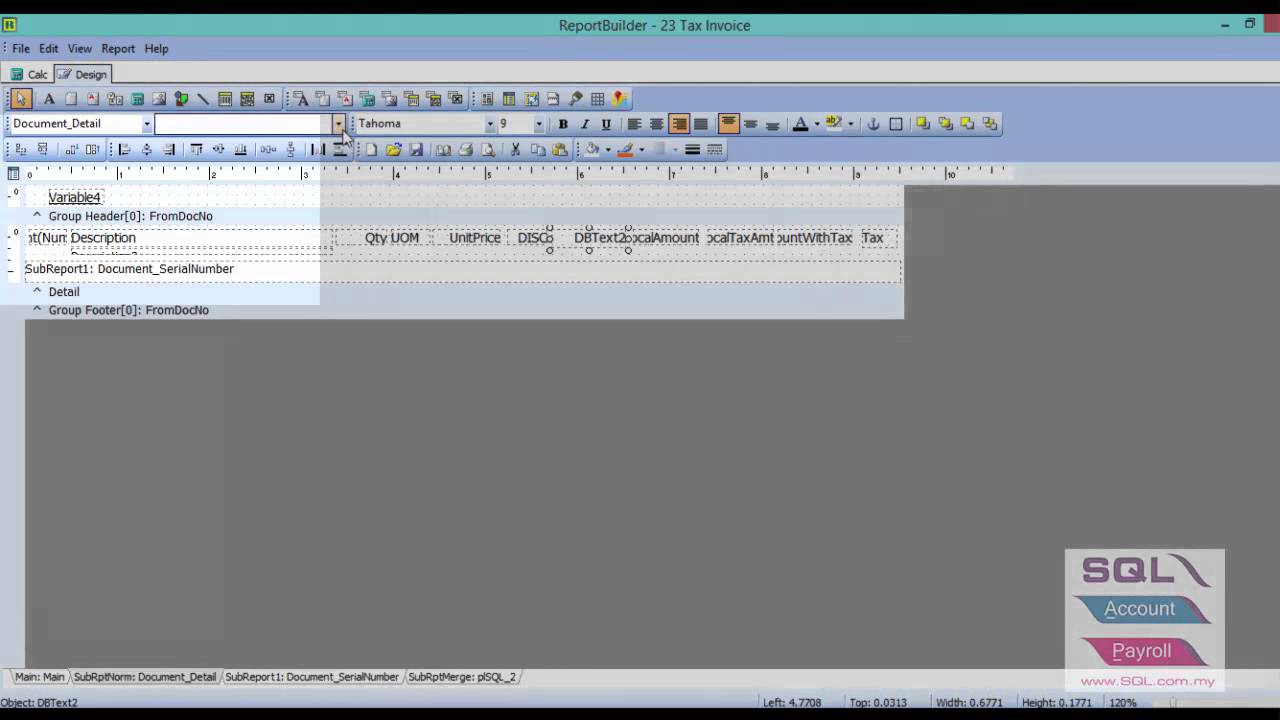The image size is (1280, 720).
Task: Click the Bring to Front icon
Action: (x=922, y=124)
